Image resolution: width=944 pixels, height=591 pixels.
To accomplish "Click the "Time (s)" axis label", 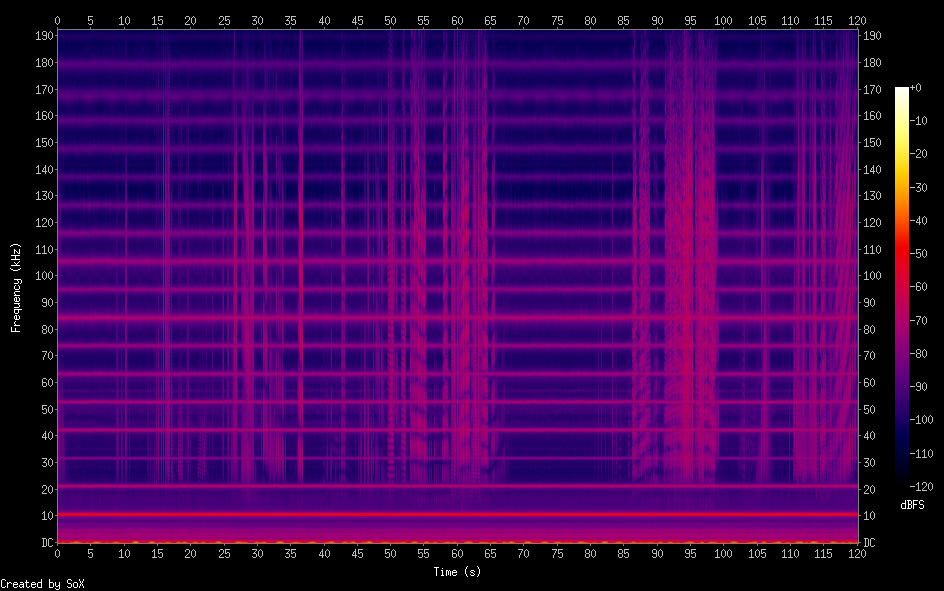I will pos(457,572).
